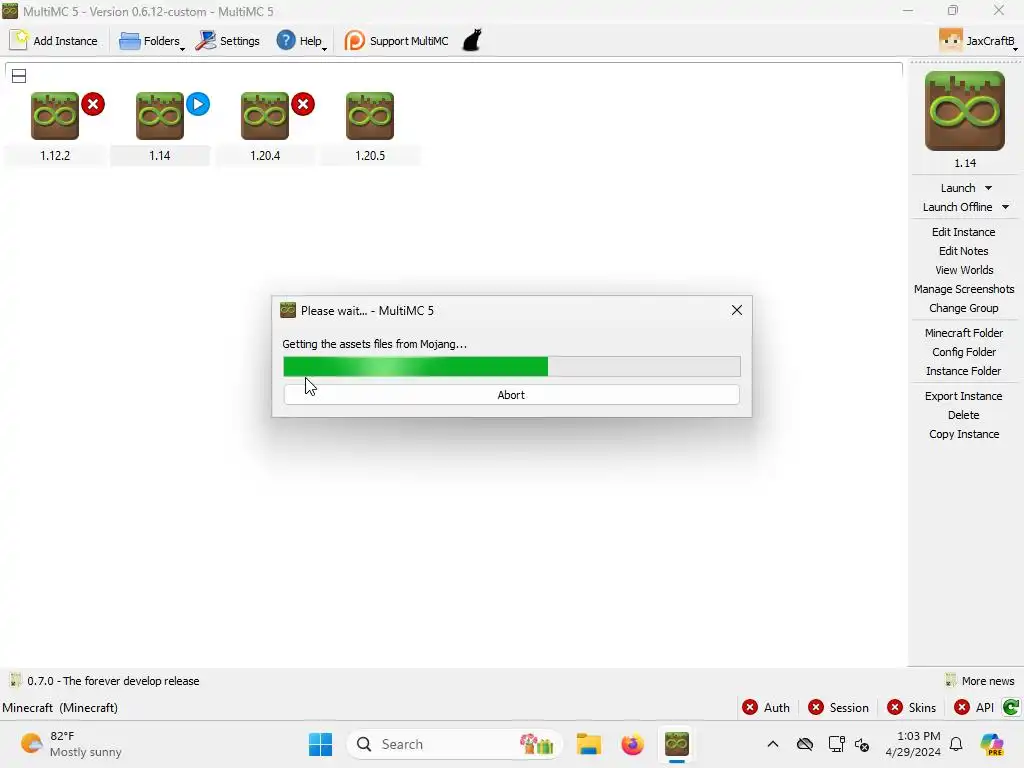Screen dimensions: 1024x768
Task: Open Firefox from taskbar
Action: pos(632,744)
